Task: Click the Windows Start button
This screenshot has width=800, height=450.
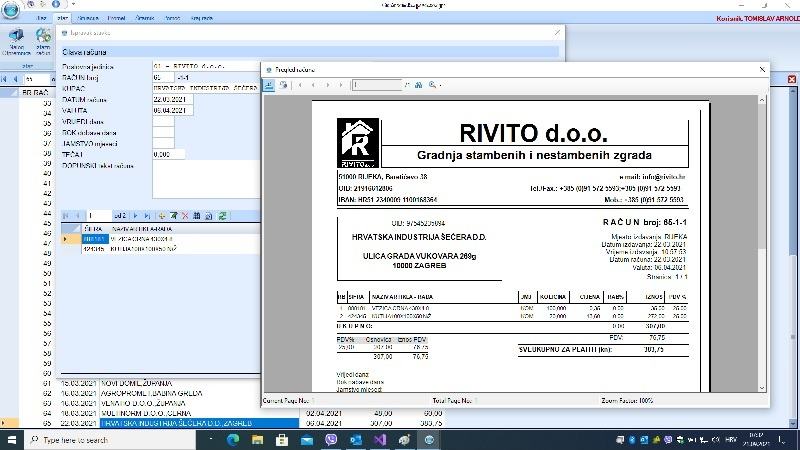Action: (11, 440)
